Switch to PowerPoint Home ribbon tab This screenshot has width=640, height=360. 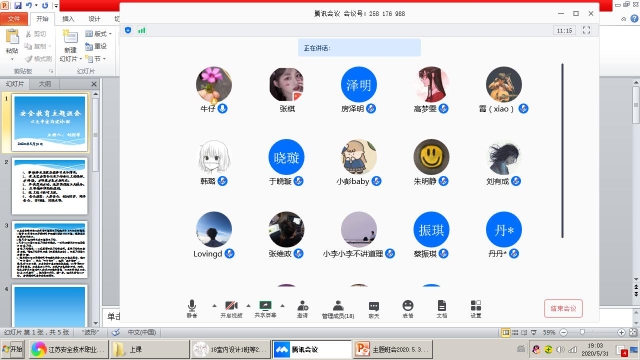click(x=42, y=19)
